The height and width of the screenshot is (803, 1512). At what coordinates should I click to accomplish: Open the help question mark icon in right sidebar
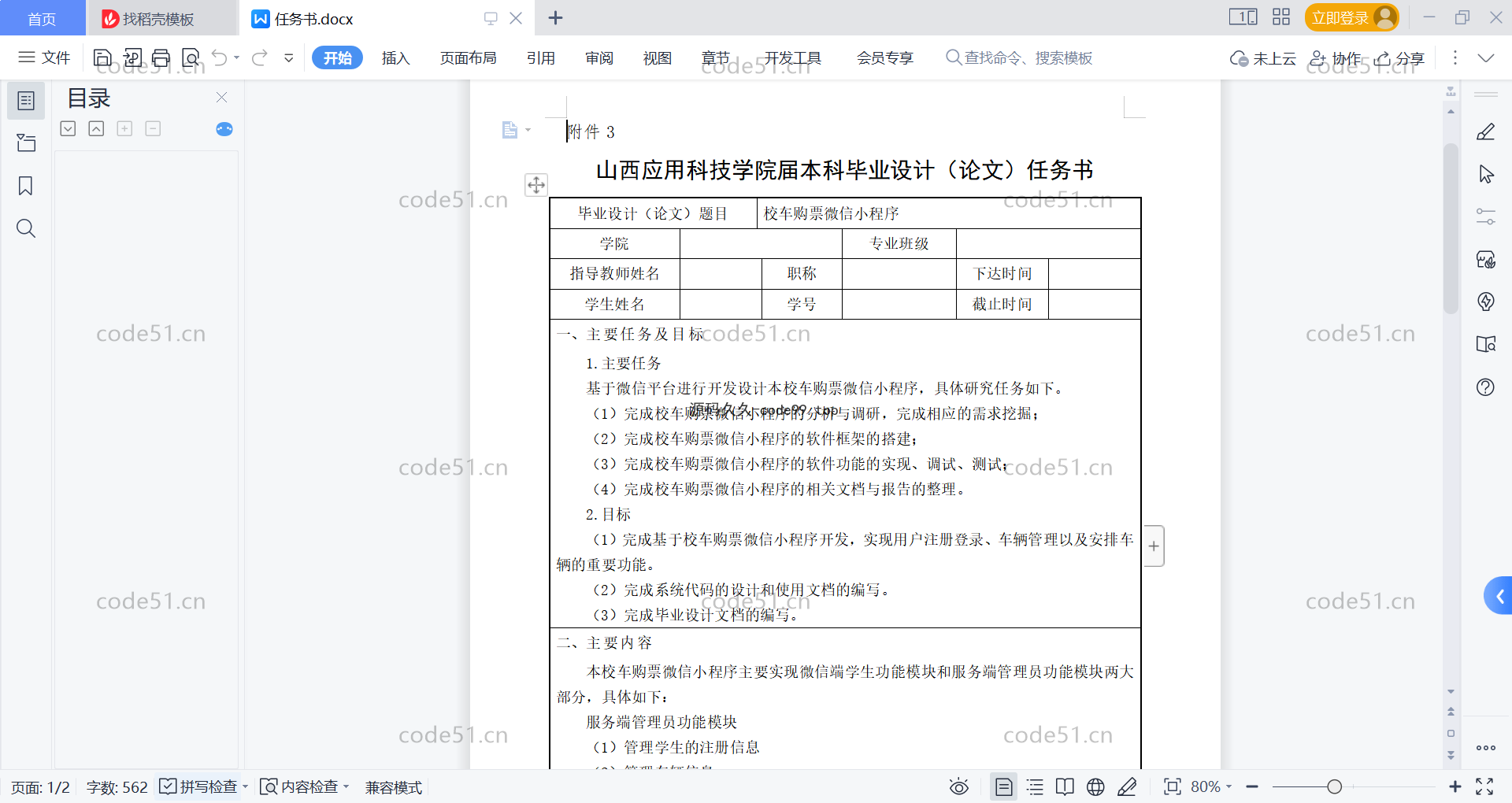tap(1486, 387)
